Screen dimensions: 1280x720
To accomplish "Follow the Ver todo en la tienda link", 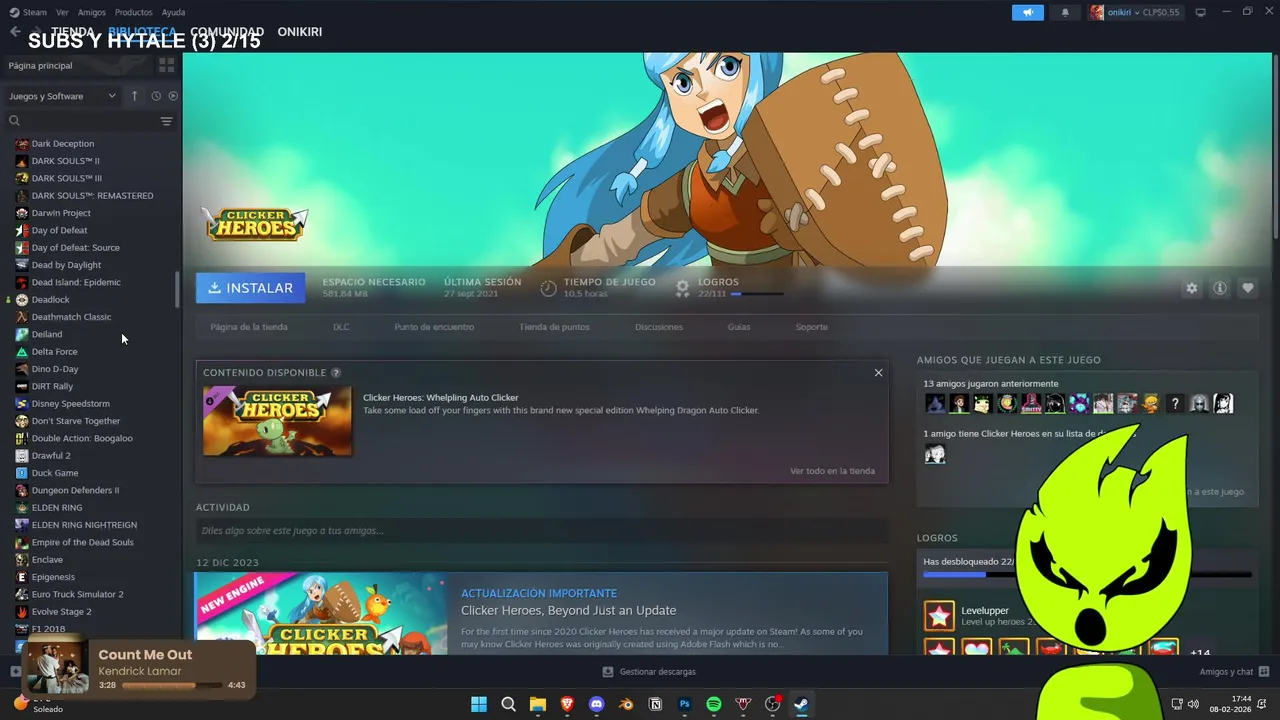I will tap(832, 471).
